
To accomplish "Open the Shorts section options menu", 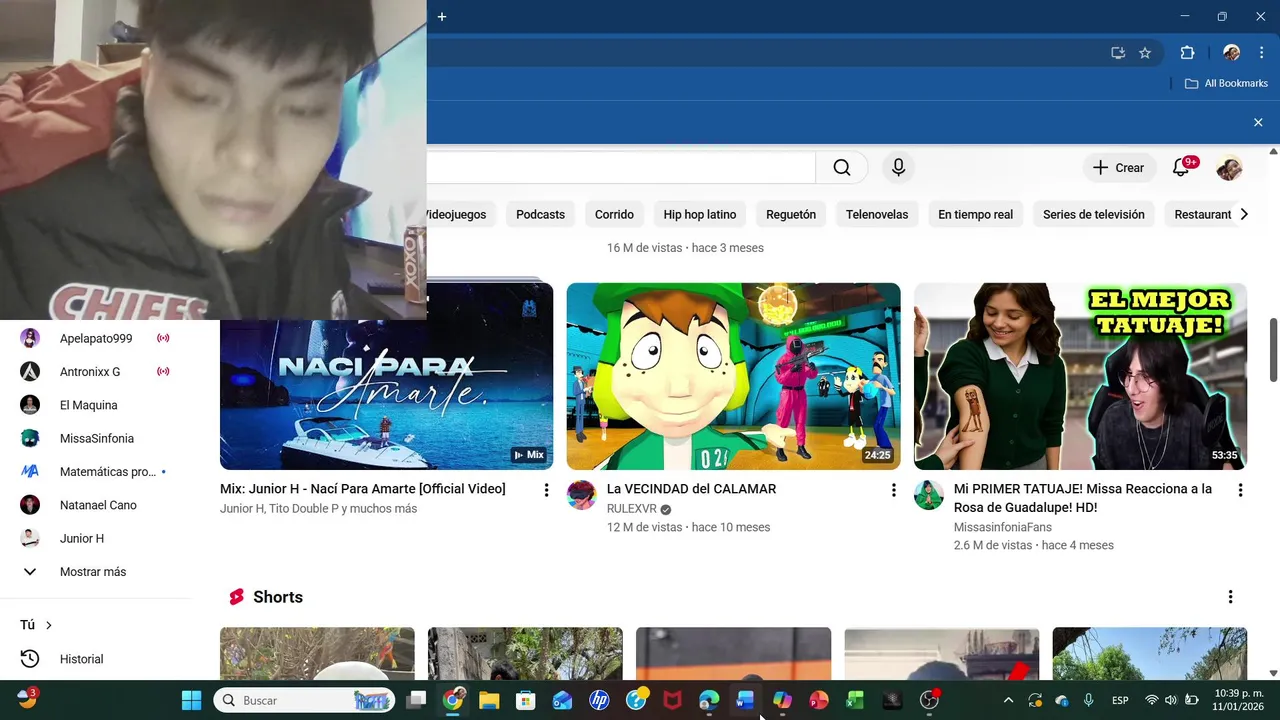I will point(1230,597).
